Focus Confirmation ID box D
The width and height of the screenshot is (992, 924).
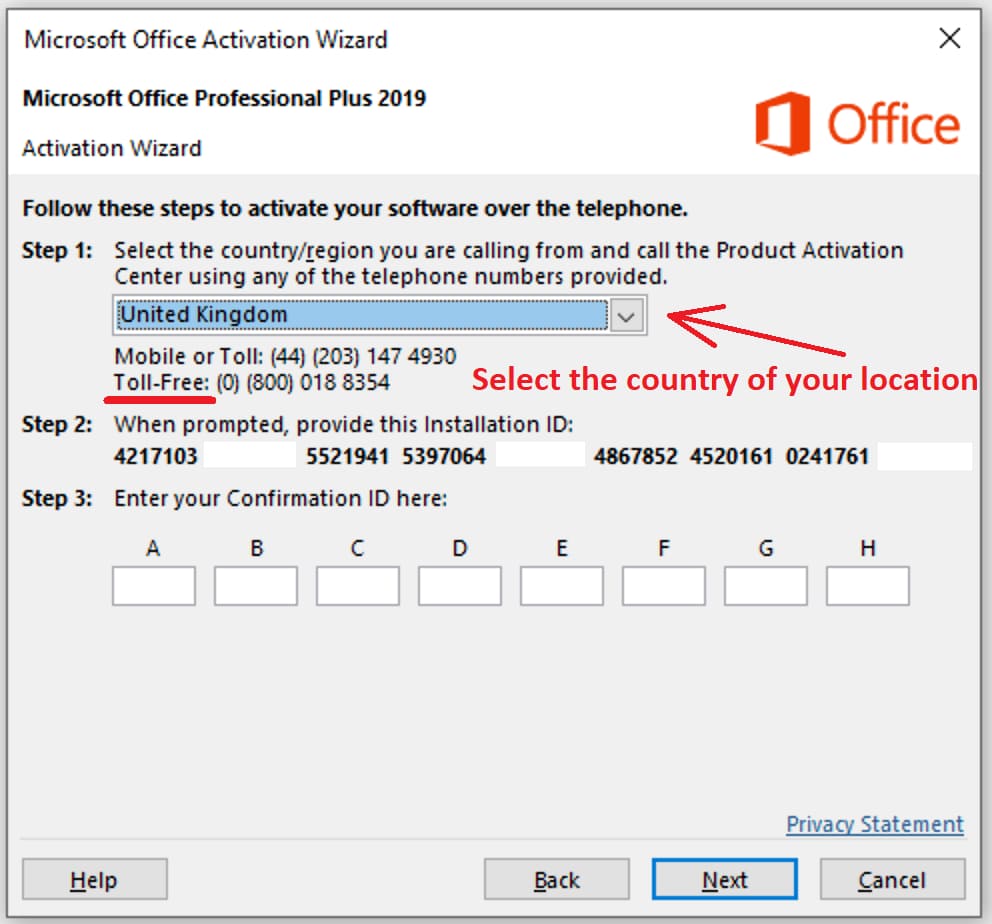(459, 586)
